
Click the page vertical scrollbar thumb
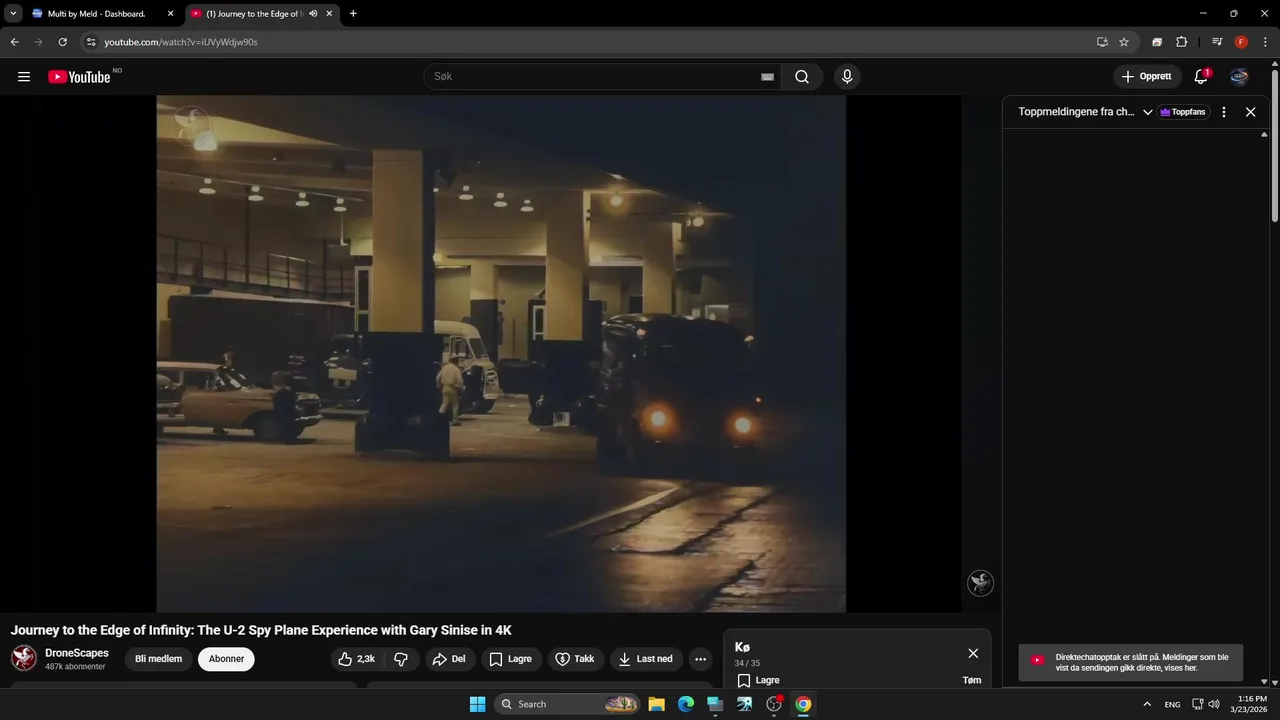1275,145
